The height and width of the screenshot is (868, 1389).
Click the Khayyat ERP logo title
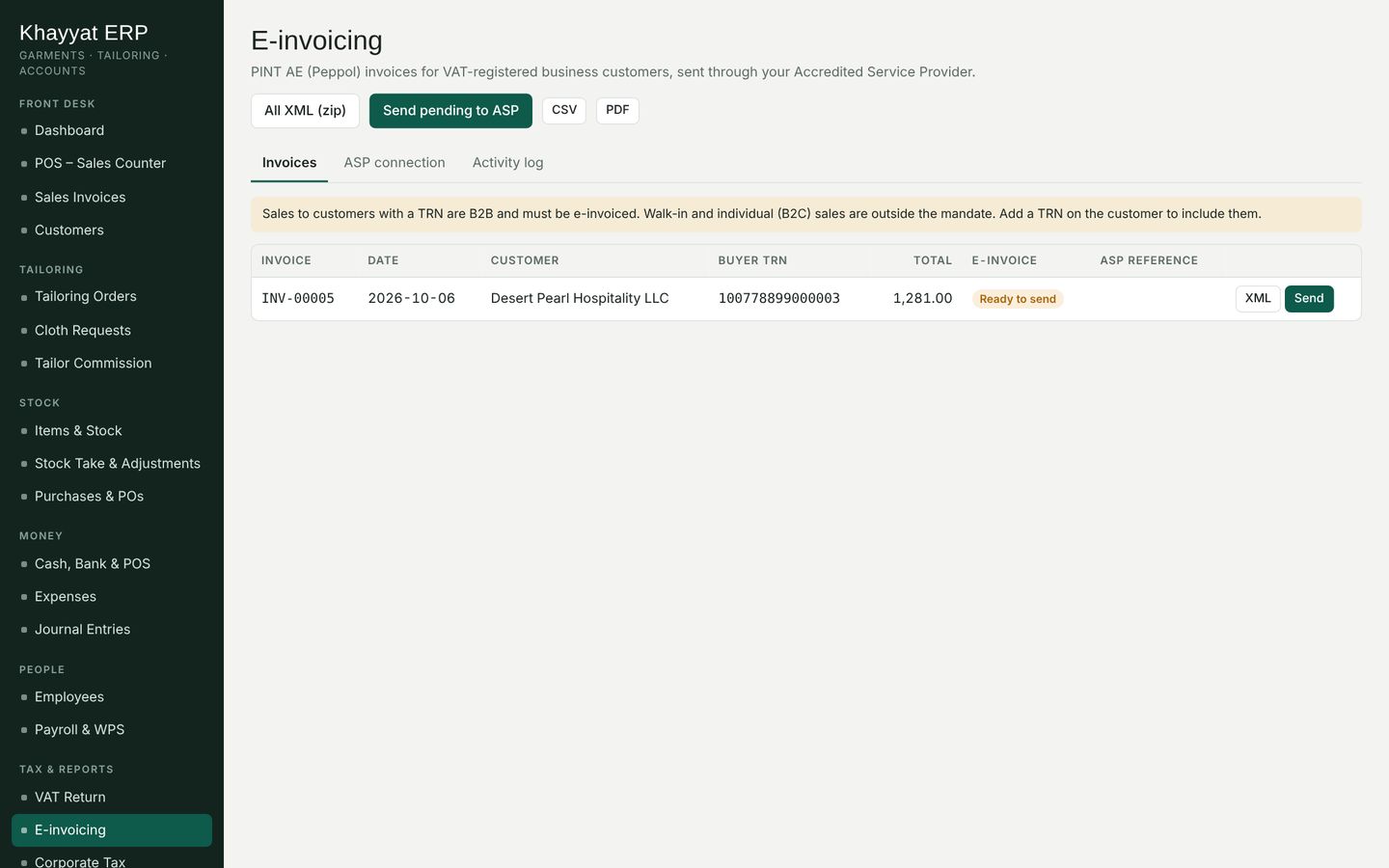click(84, 33)
